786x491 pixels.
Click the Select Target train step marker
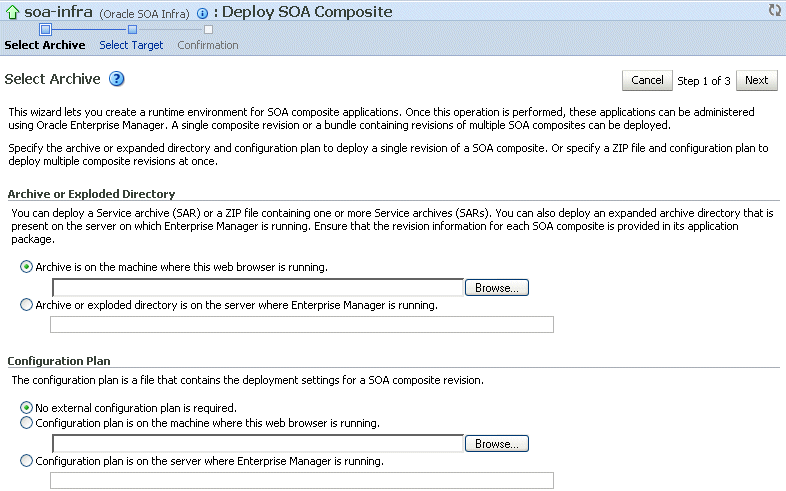[x=132, y=30]
